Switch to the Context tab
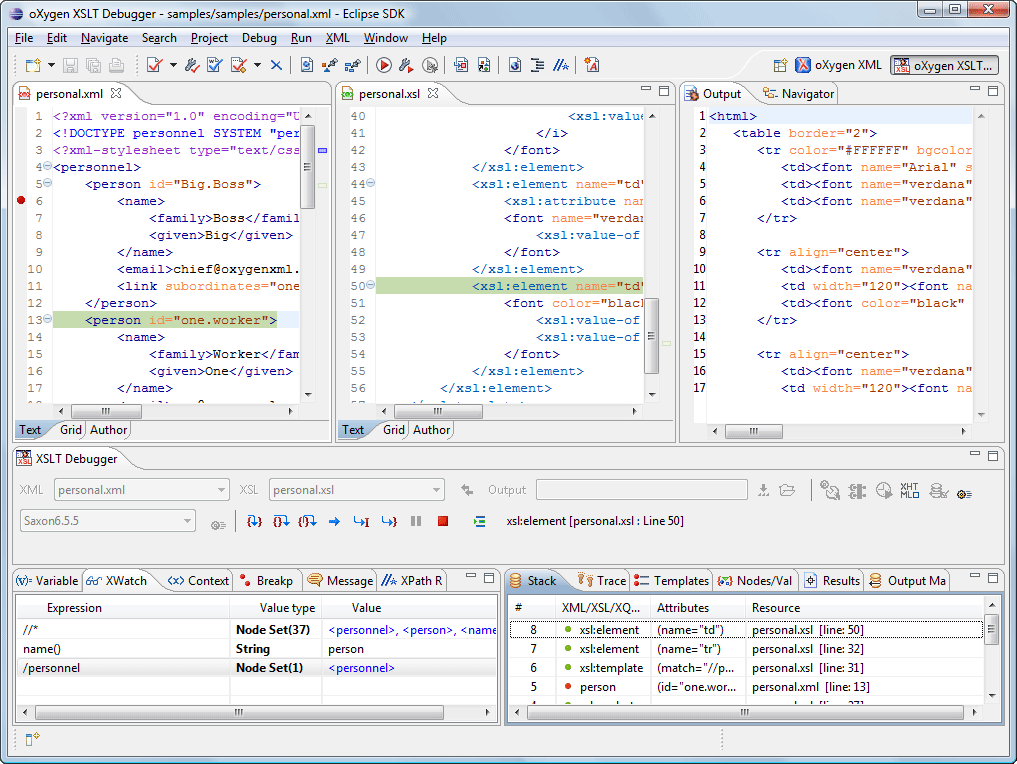 [x=198, y=580]
